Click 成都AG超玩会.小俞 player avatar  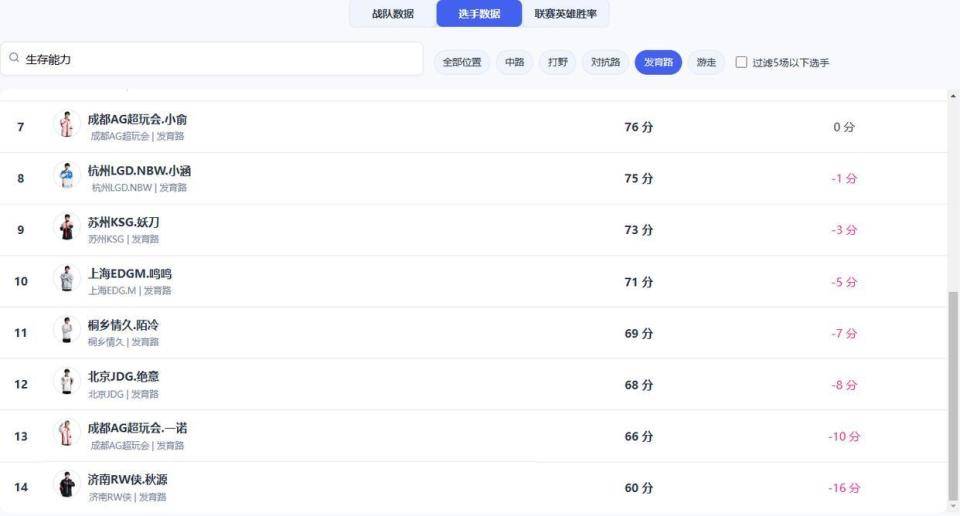(66, 126)
